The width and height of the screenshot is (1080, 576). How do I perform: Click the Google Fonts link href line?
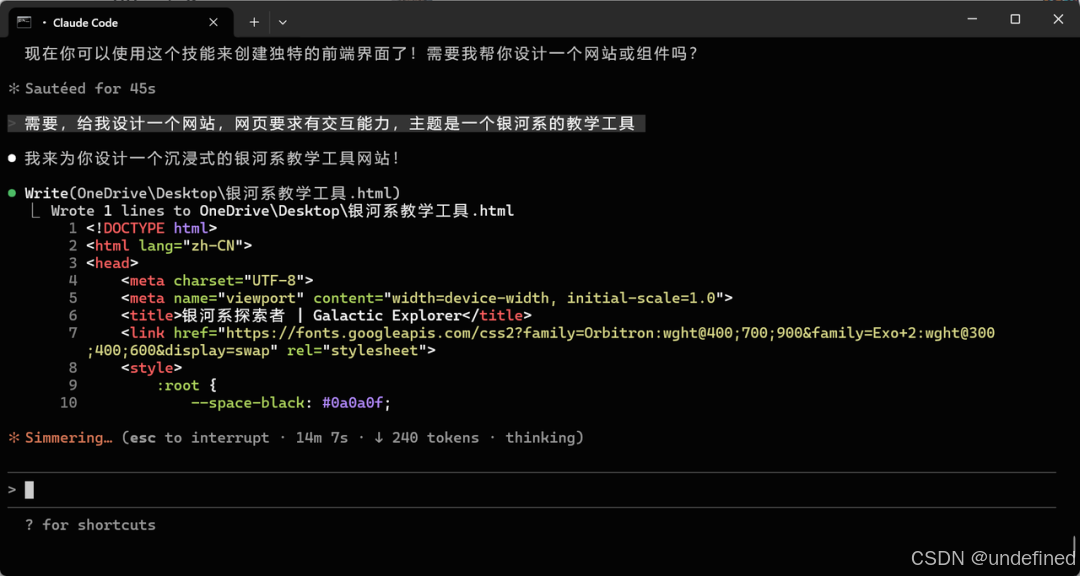[558, 333]
